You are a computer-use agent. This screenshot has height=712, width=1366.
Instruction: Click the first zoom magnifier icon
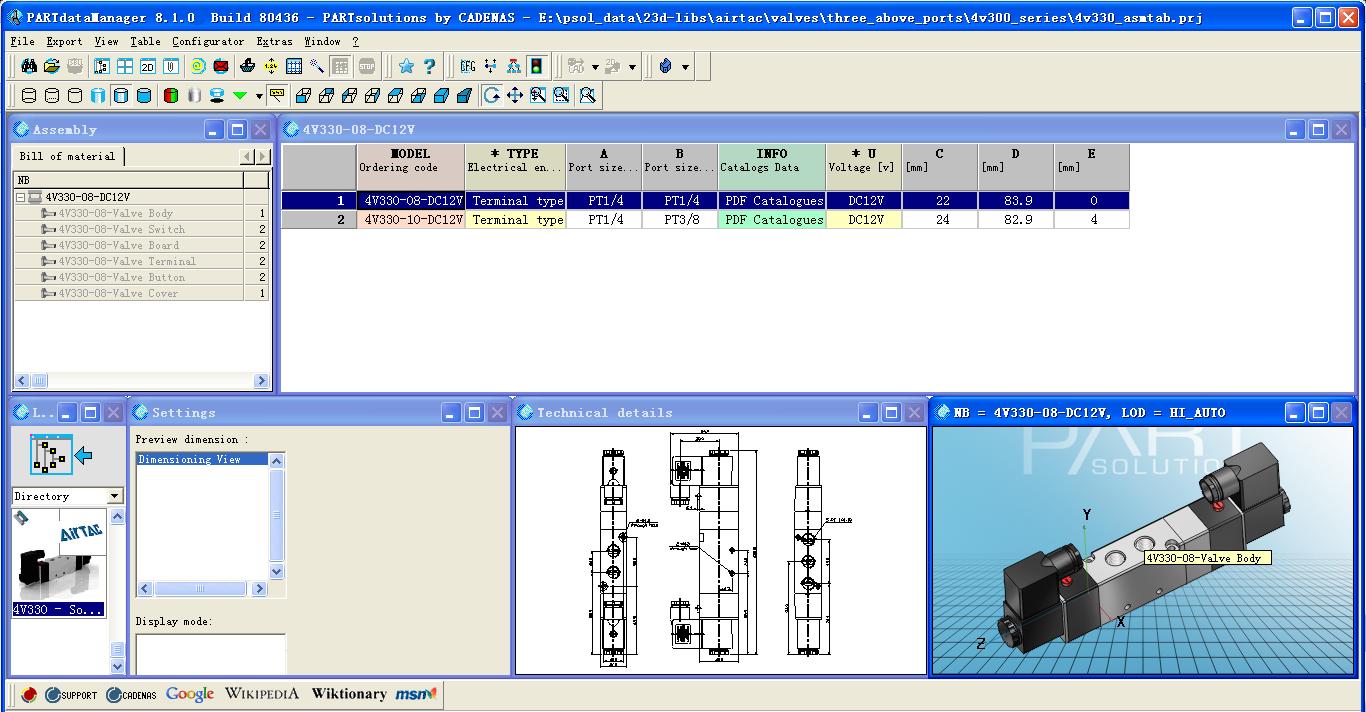pyautogui.click(x=538, y=95)
